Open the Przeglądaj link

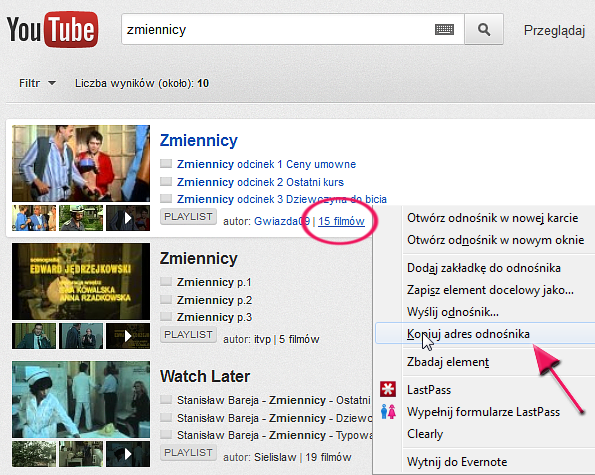pyautogui.click(x=554, y=30)
